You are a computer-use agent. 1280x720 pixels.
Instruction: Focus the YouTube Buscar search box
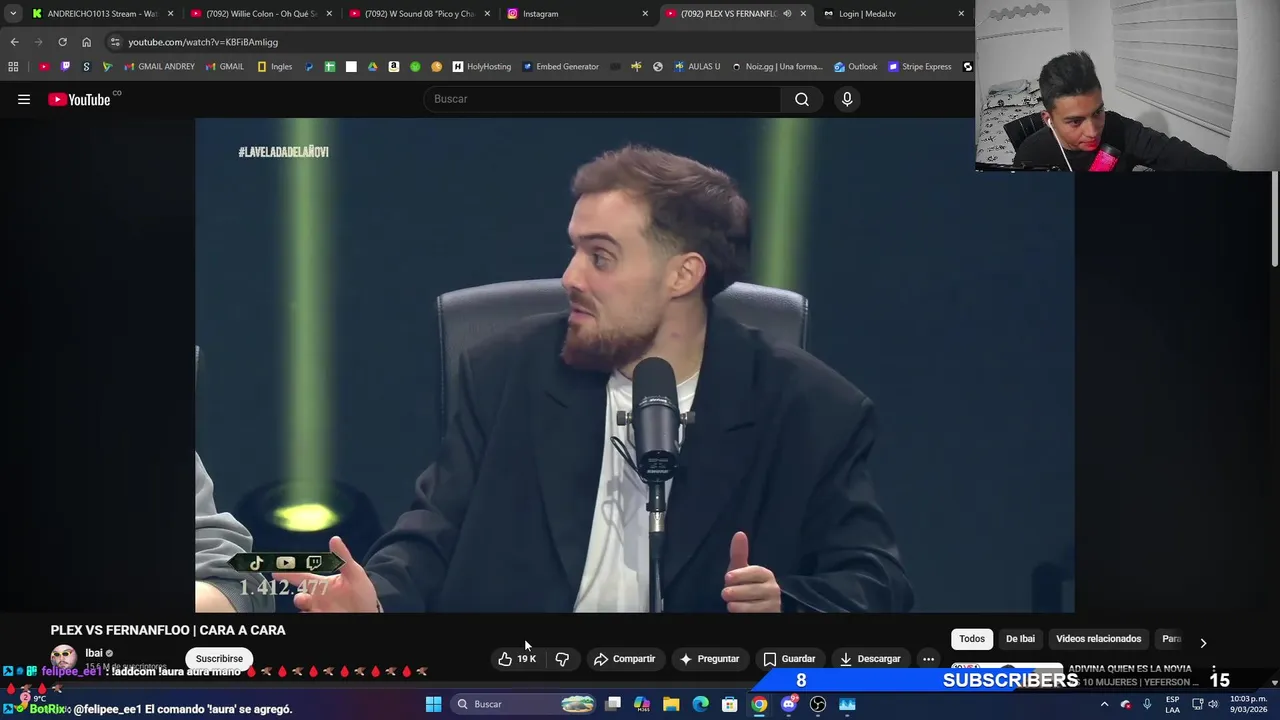pos(603,99)
